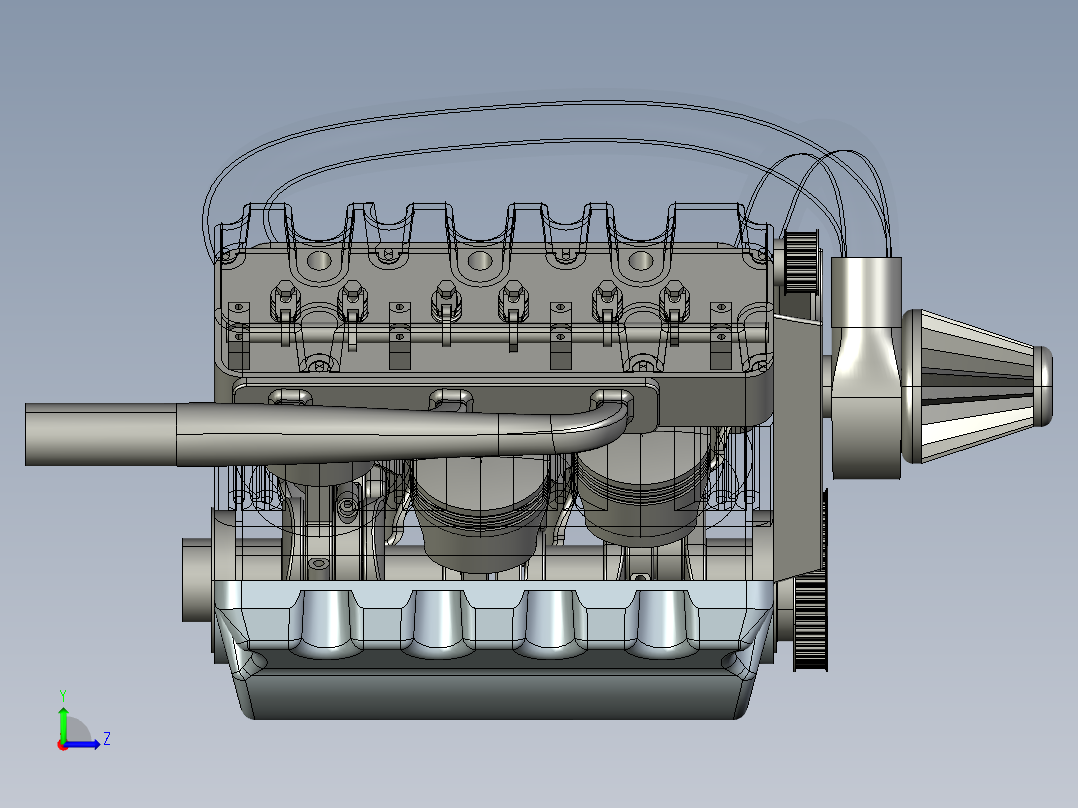Viewport: 1078px width, 808px height.
Task: Click the red origin dot of the coordinate triad
Action: [x=63, y=745]
